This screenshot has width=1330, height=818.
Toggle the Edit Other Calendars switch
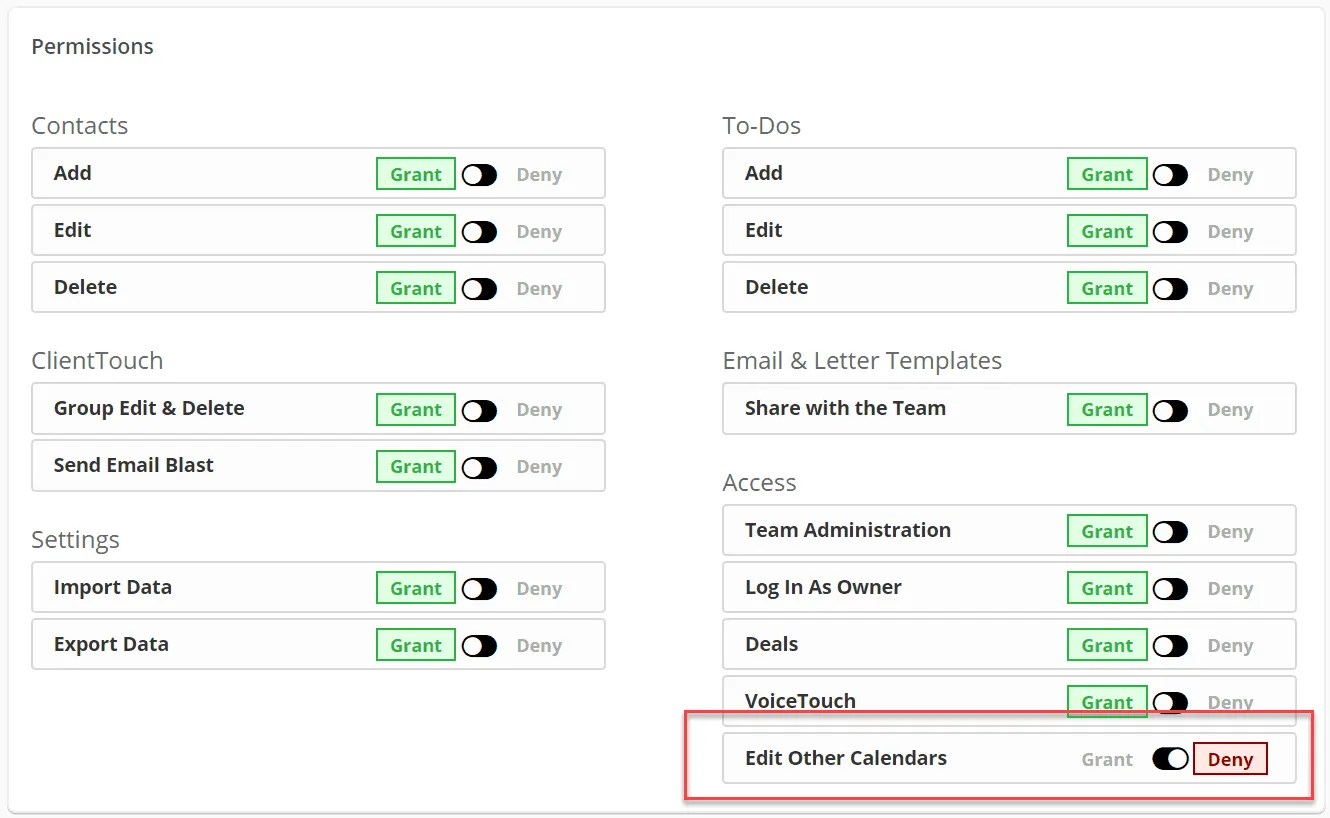click(1170, 759)
